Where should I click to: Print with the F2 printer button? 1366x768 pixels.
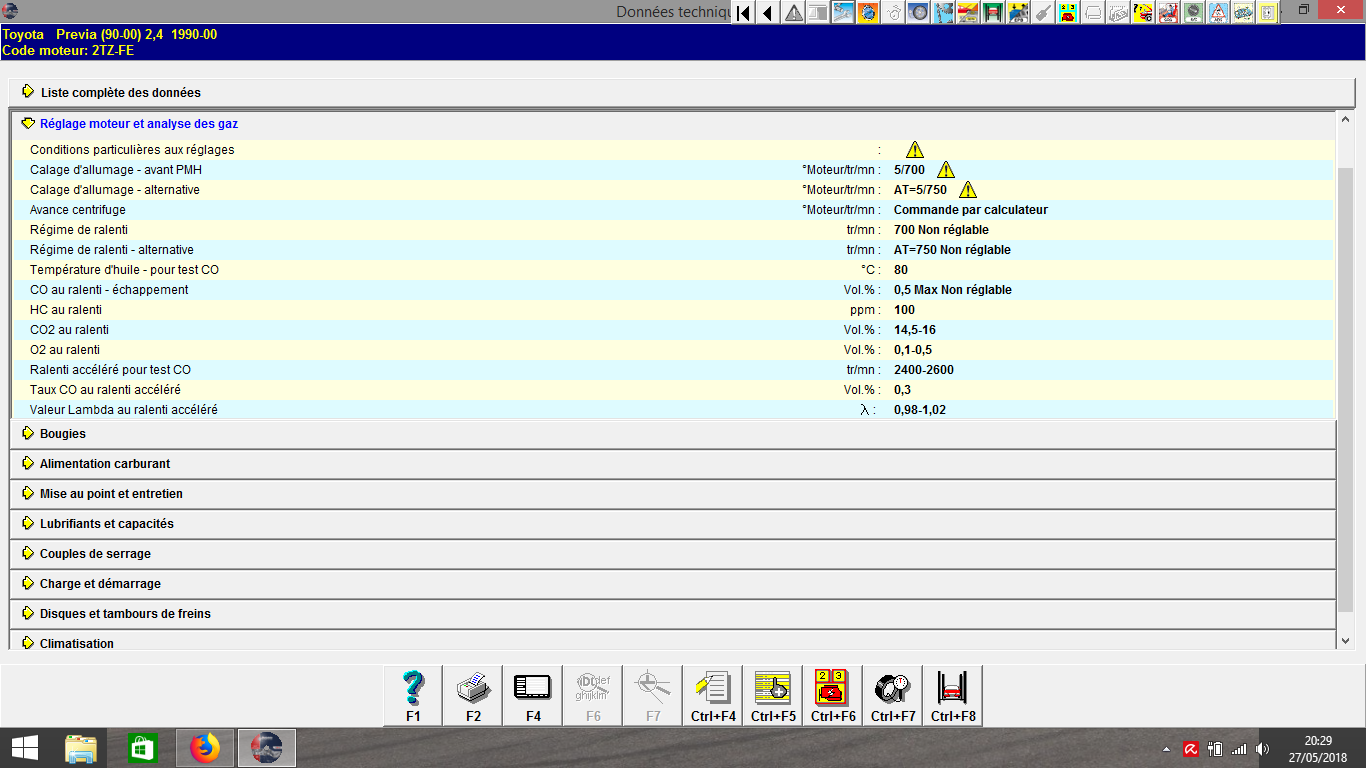click(x=473, y=695)
